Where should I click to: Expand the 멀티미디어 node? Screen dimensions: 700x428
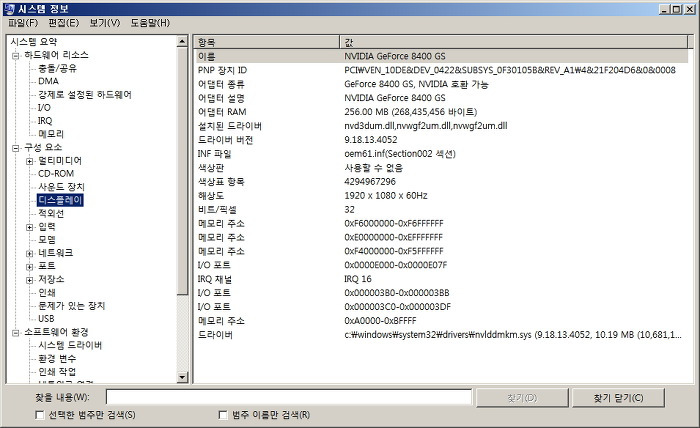(x=29, y=161)
